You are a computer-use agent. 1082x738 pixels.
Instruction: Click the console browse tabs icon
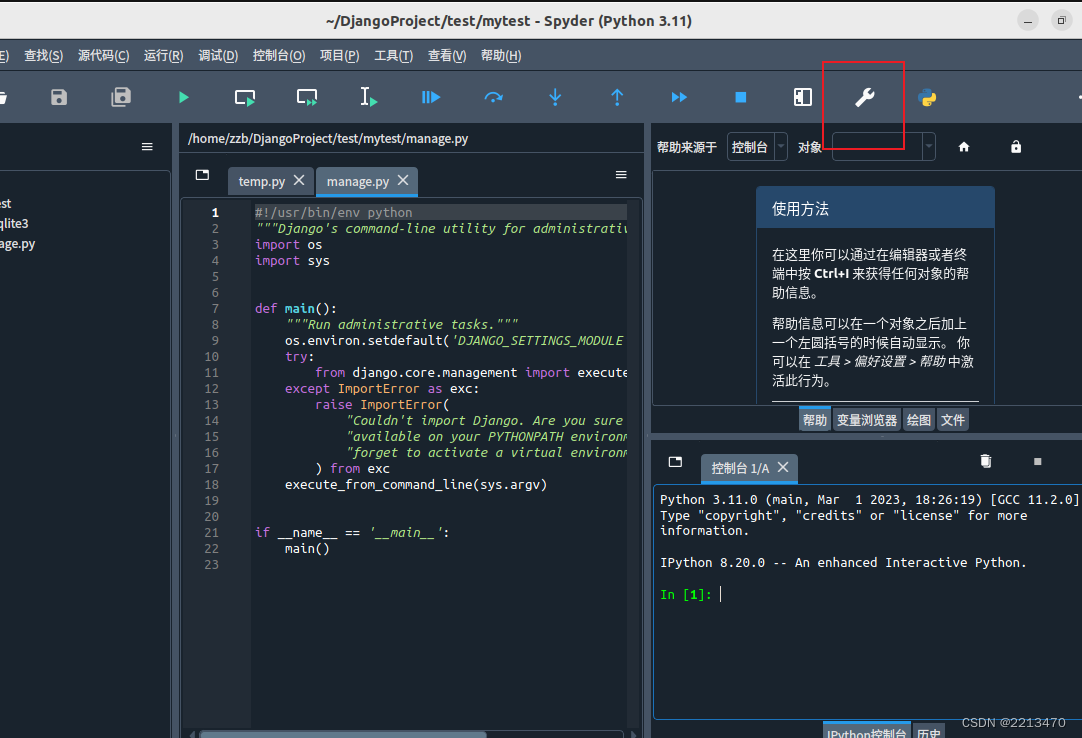pyautogui.click(x=676, y=462)
